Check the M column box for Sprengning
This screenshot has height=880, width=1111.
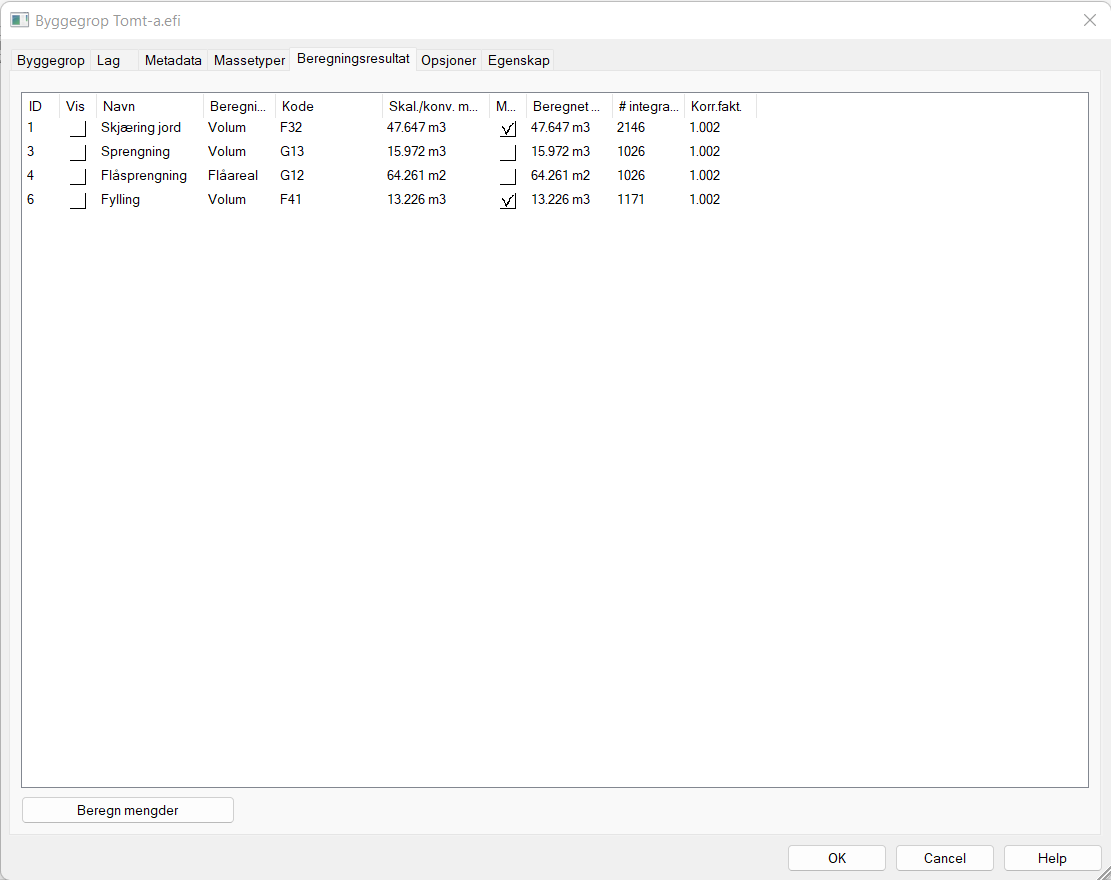[x=508, y=152]
